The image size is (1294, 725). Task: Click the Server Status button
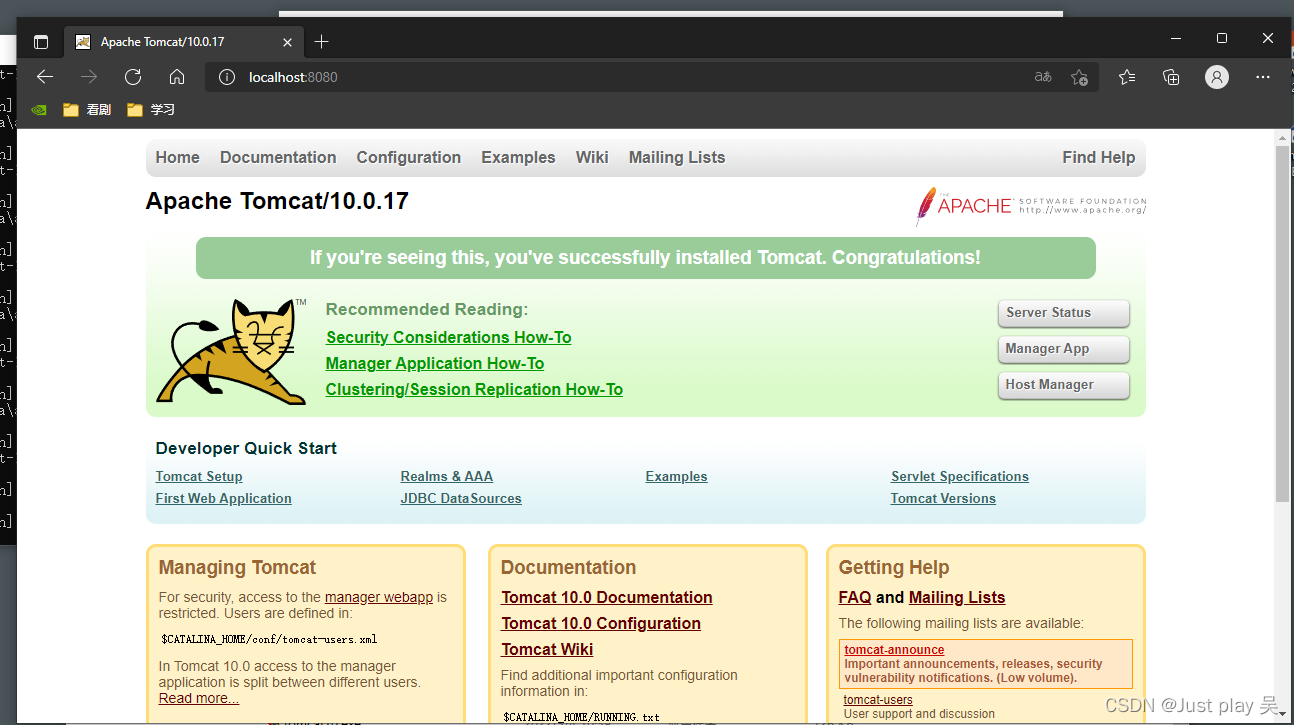[x=1064, y=313]
